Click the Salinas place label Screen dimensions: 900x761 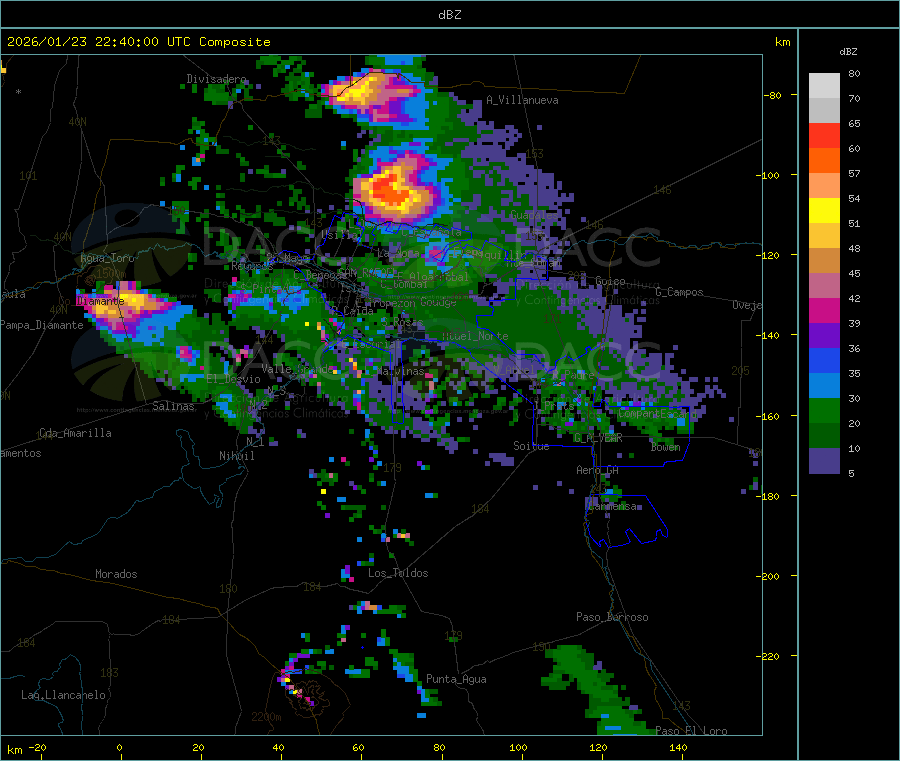[x=173, y=406]
